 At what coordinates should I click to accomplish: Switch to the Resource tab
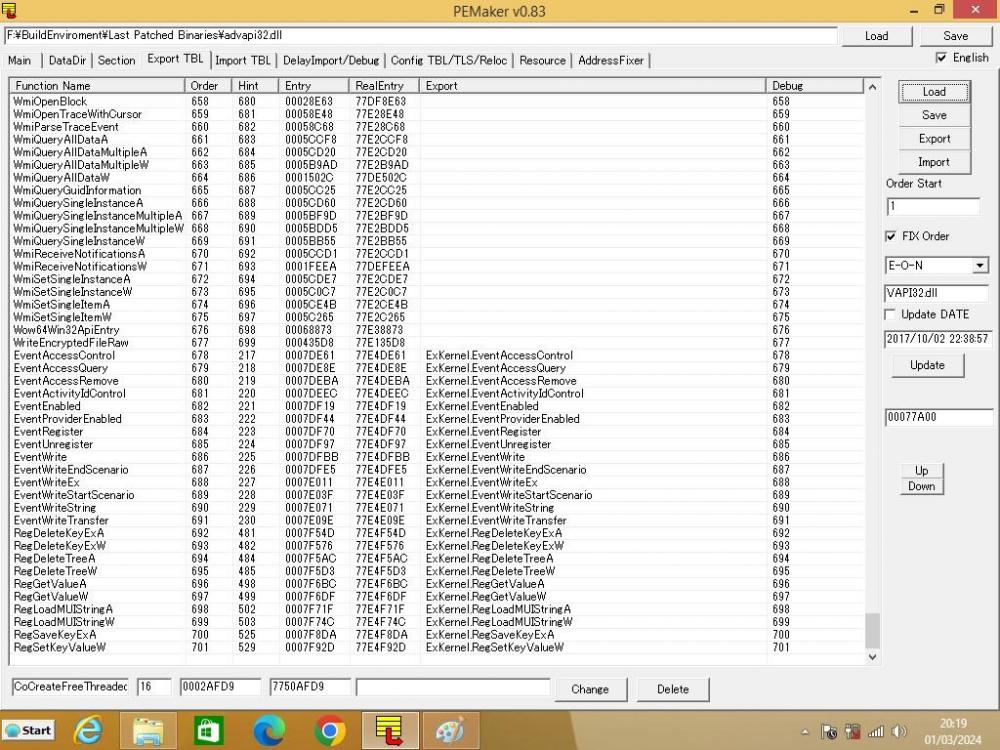pyautogui.click(x=542, y=61)
